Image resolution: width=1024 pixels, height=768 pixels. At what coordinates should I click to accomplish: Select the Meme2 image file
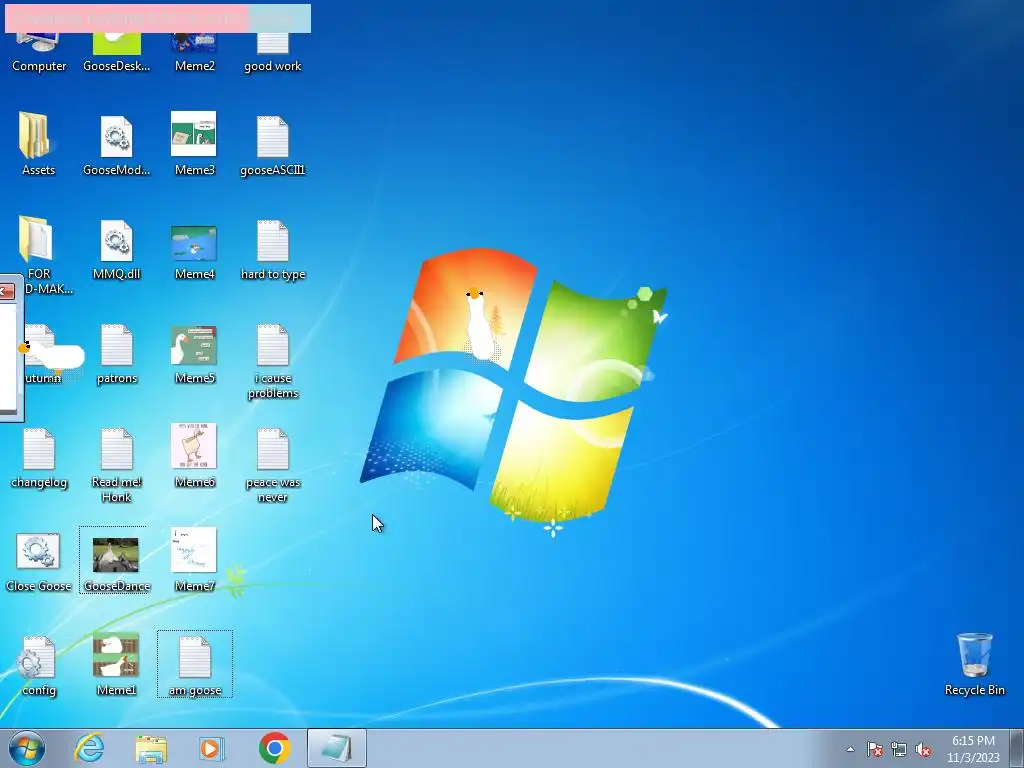tap(194, 52)
